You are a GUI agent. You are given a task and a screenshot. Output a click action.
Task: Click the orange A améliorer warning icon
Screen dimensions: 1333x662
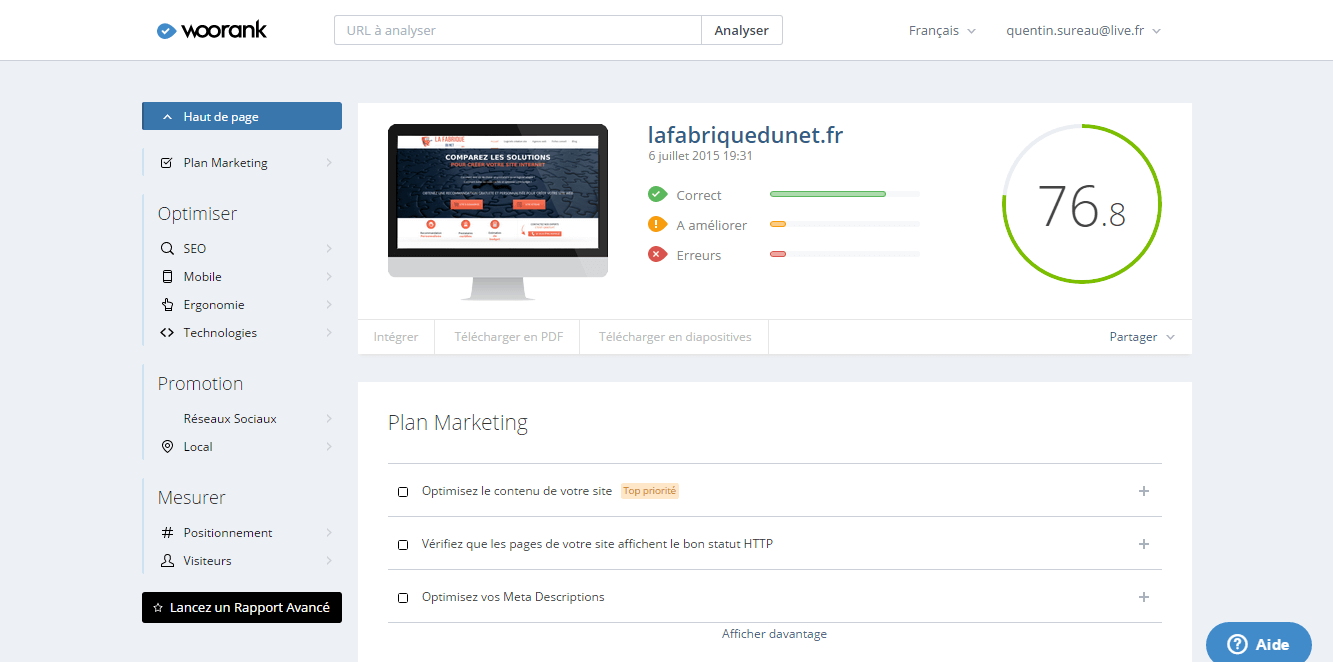click(x=657, y=224)
